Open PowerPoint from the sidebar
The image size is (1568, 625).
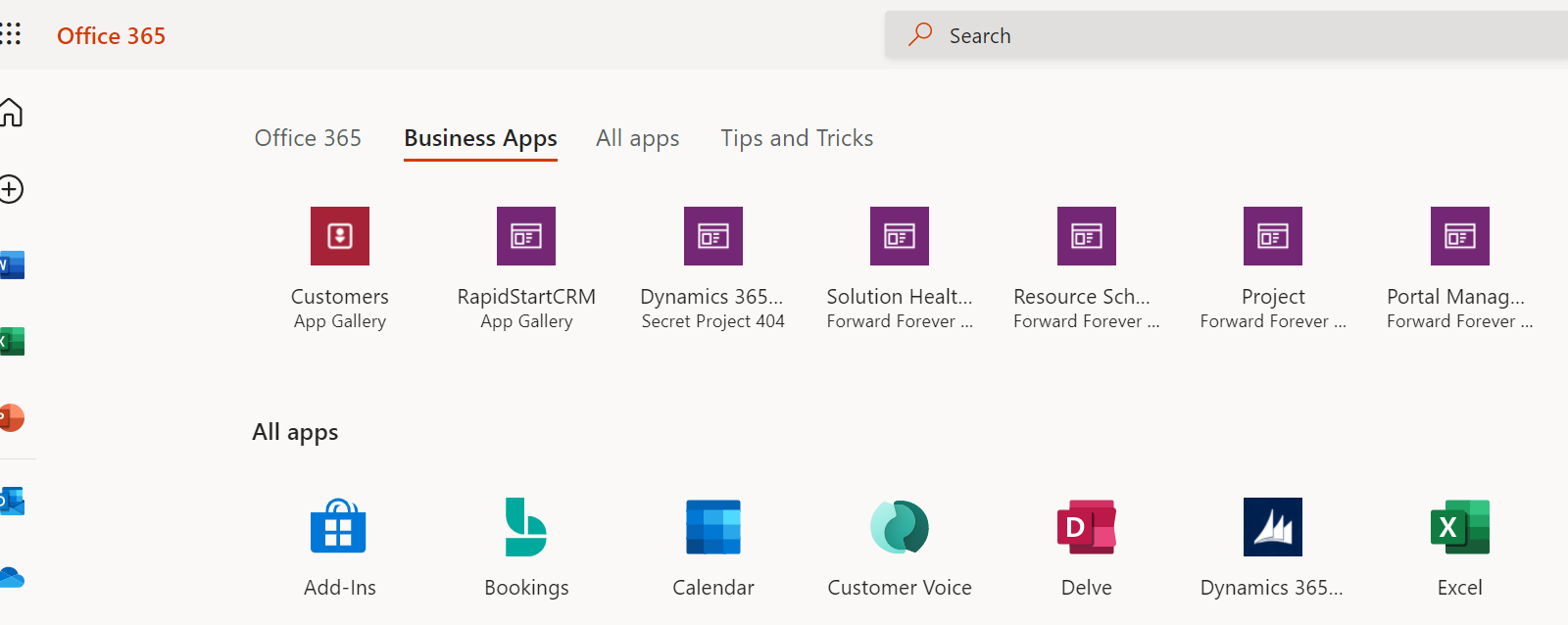tap(12, 418)
